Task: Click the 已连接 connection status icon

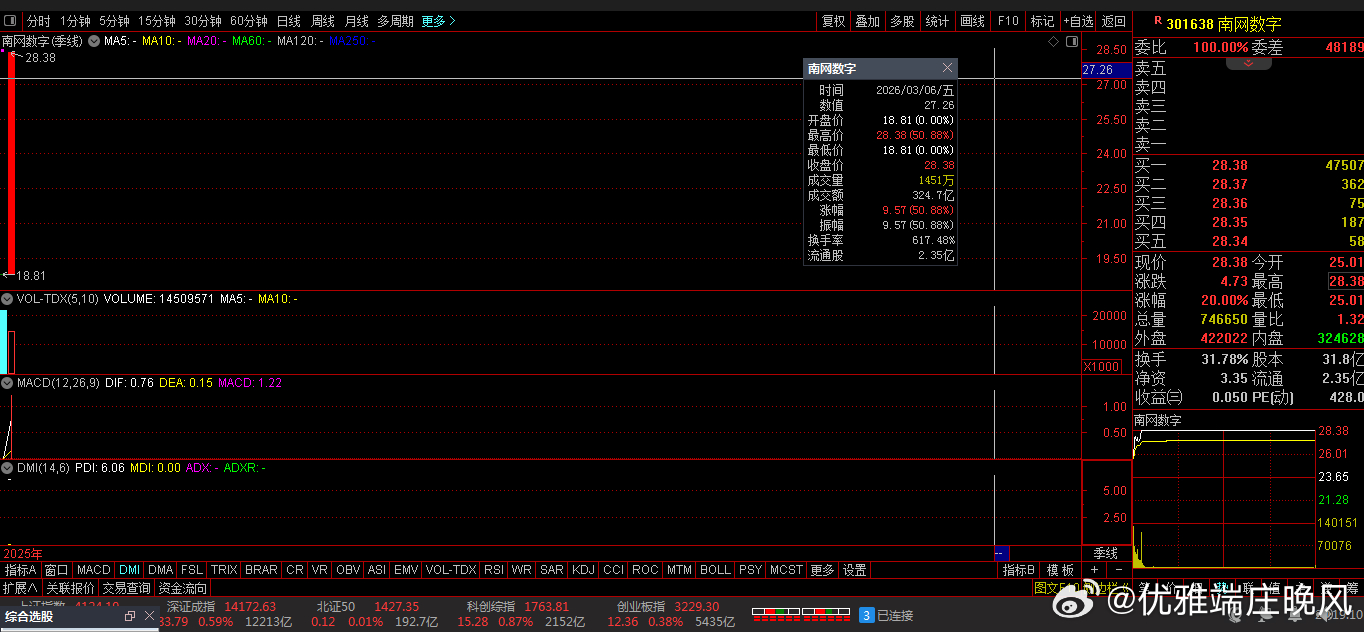Action: 867,615
